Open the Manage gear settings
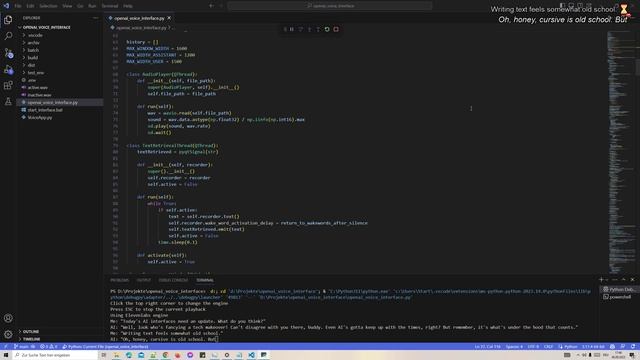This screenshot has width=640, height=360. tap(8, 334)
